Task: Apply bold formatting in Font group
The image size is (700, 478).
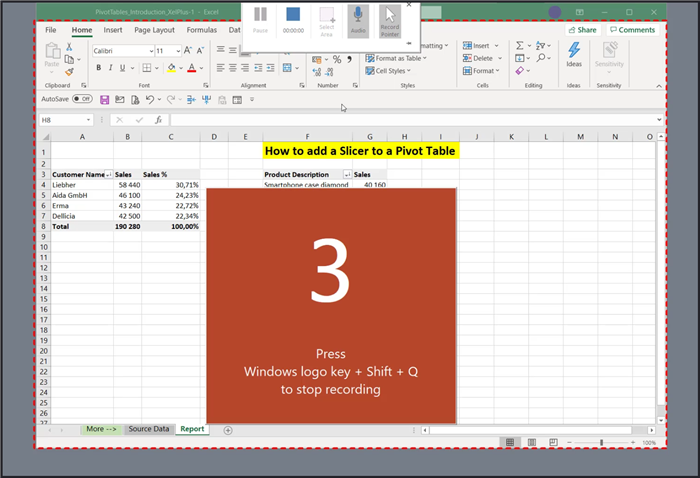Action: click(x=98, y=68)
